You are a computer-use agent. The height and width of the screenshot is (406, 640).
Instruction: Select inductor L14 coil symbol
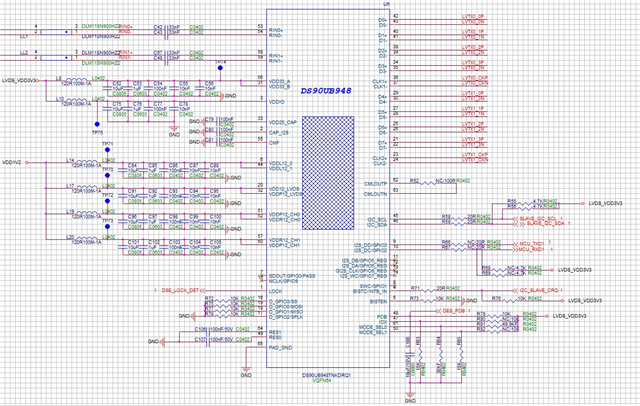pos(87,162)
